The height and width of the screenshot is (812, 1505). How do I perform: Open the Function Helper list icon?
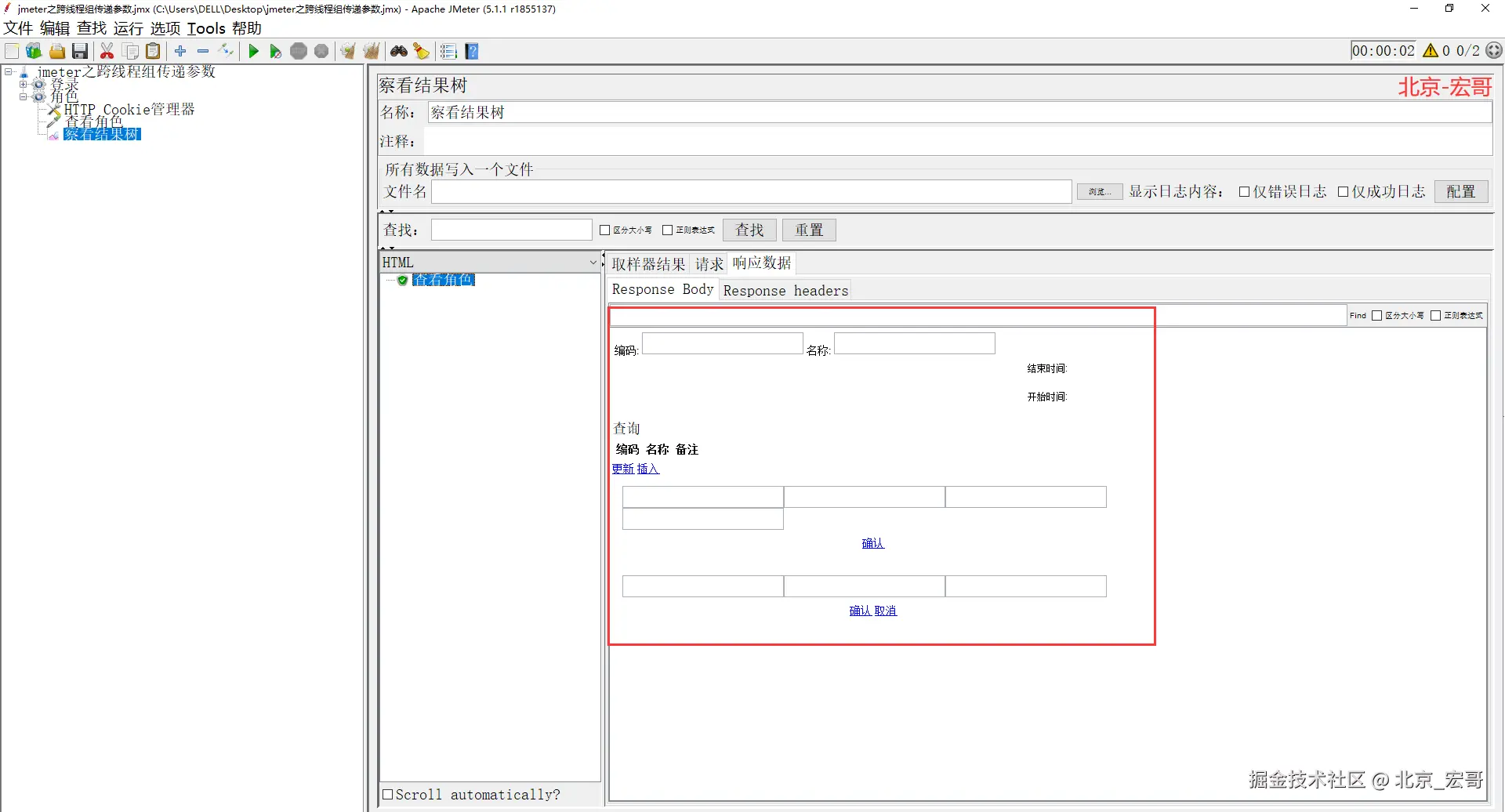click(448, 52)
